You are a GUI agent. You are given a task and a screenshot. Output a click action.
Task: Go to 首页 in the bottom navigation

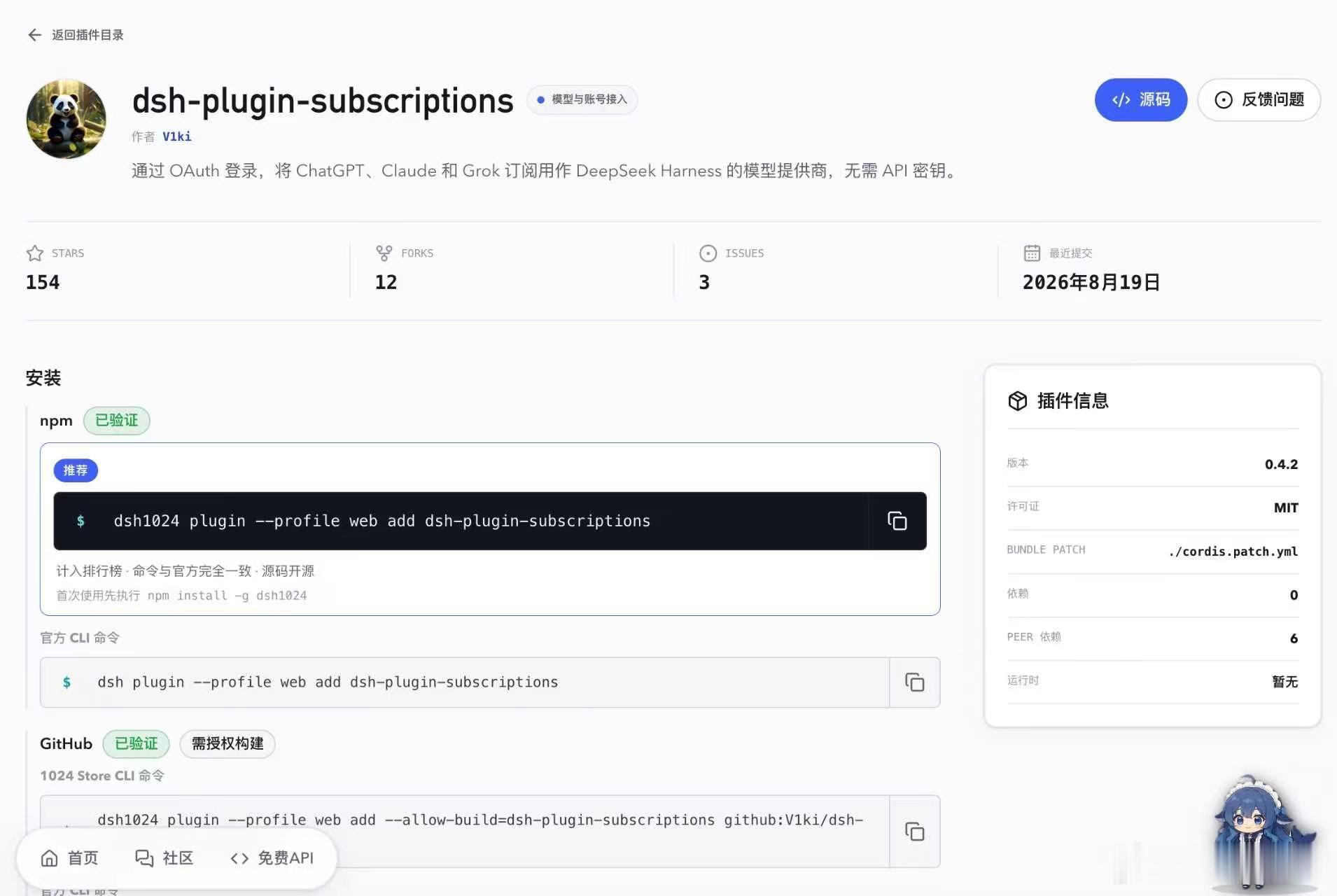pyautogui.click(x=69, y=858)
